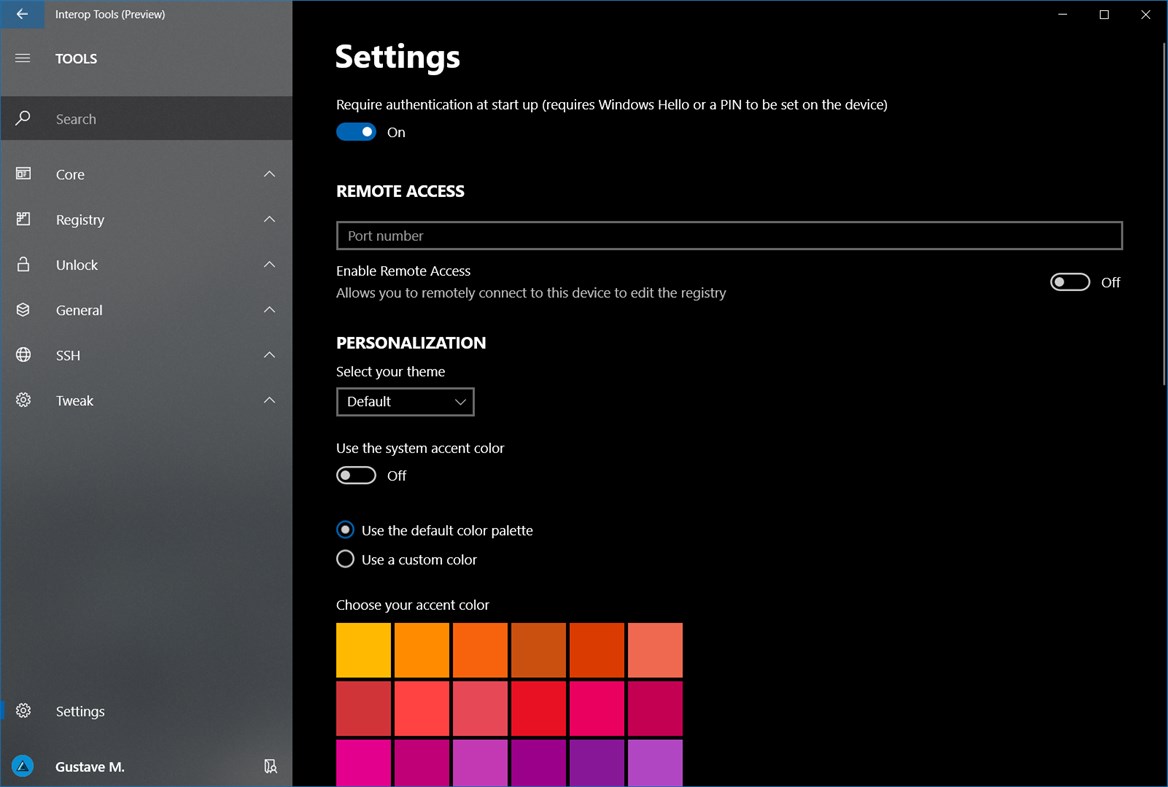This screenshot has width=1168, height=787.
Task: Click the hamburger menu icon beside TOOLS
Action: [23, 58]
